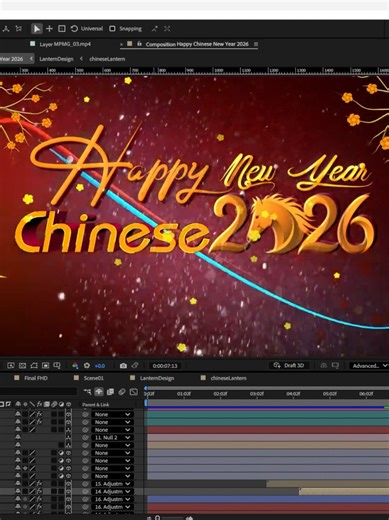Select the Selection arrow tool
Image resolution: width=389 pixels, height=520 pixels.
point(36,29)
